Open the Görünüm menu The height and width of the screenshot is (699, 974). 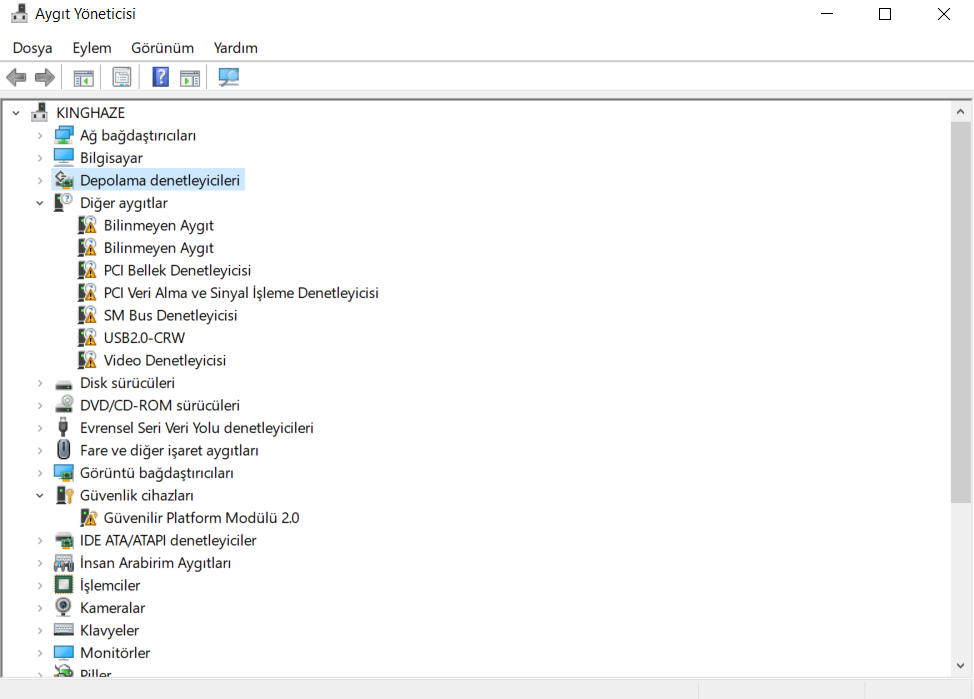tap(162, 48)
